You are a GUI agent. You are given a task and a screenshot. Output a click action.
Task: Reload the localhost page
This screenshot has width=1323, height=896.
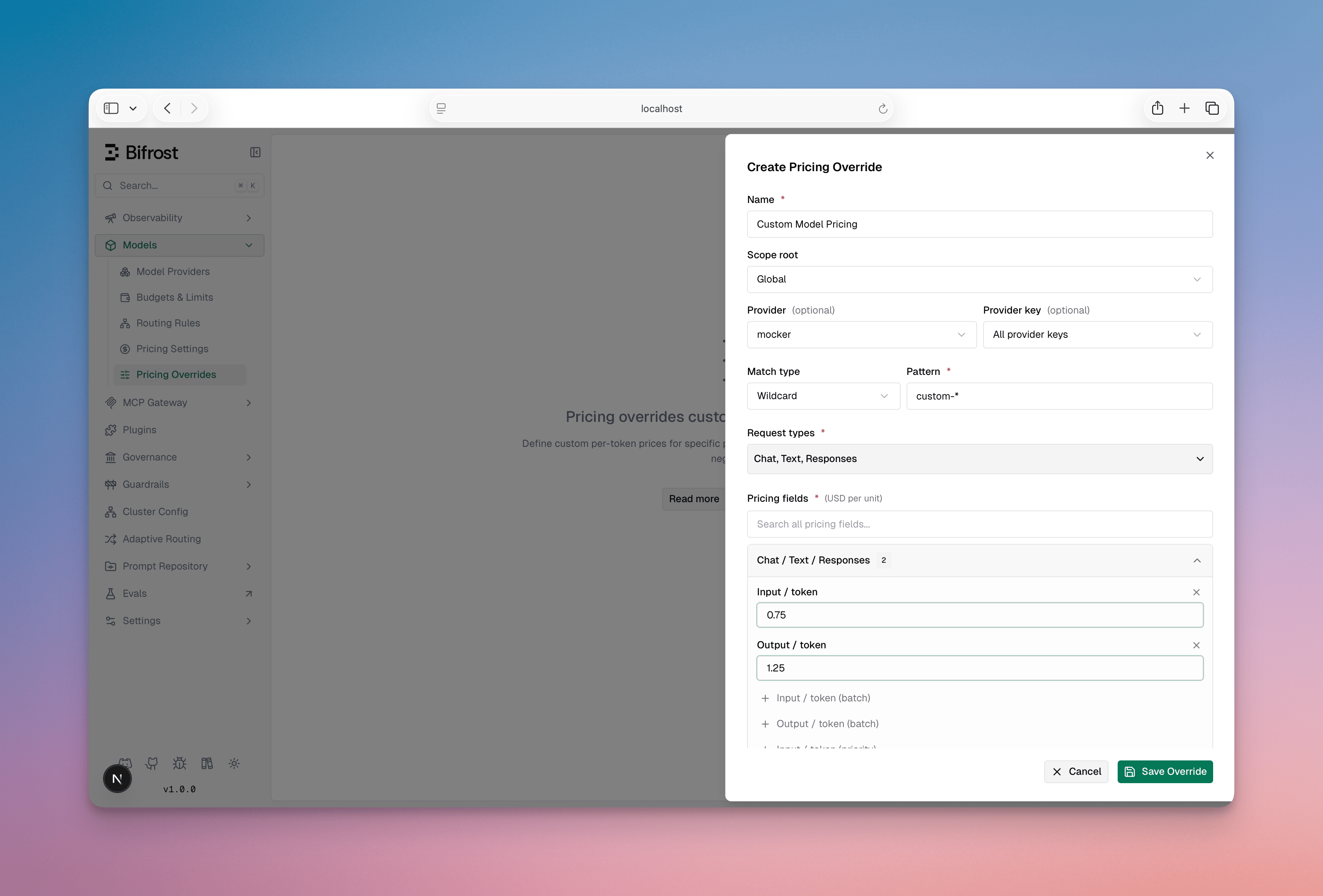882,108
